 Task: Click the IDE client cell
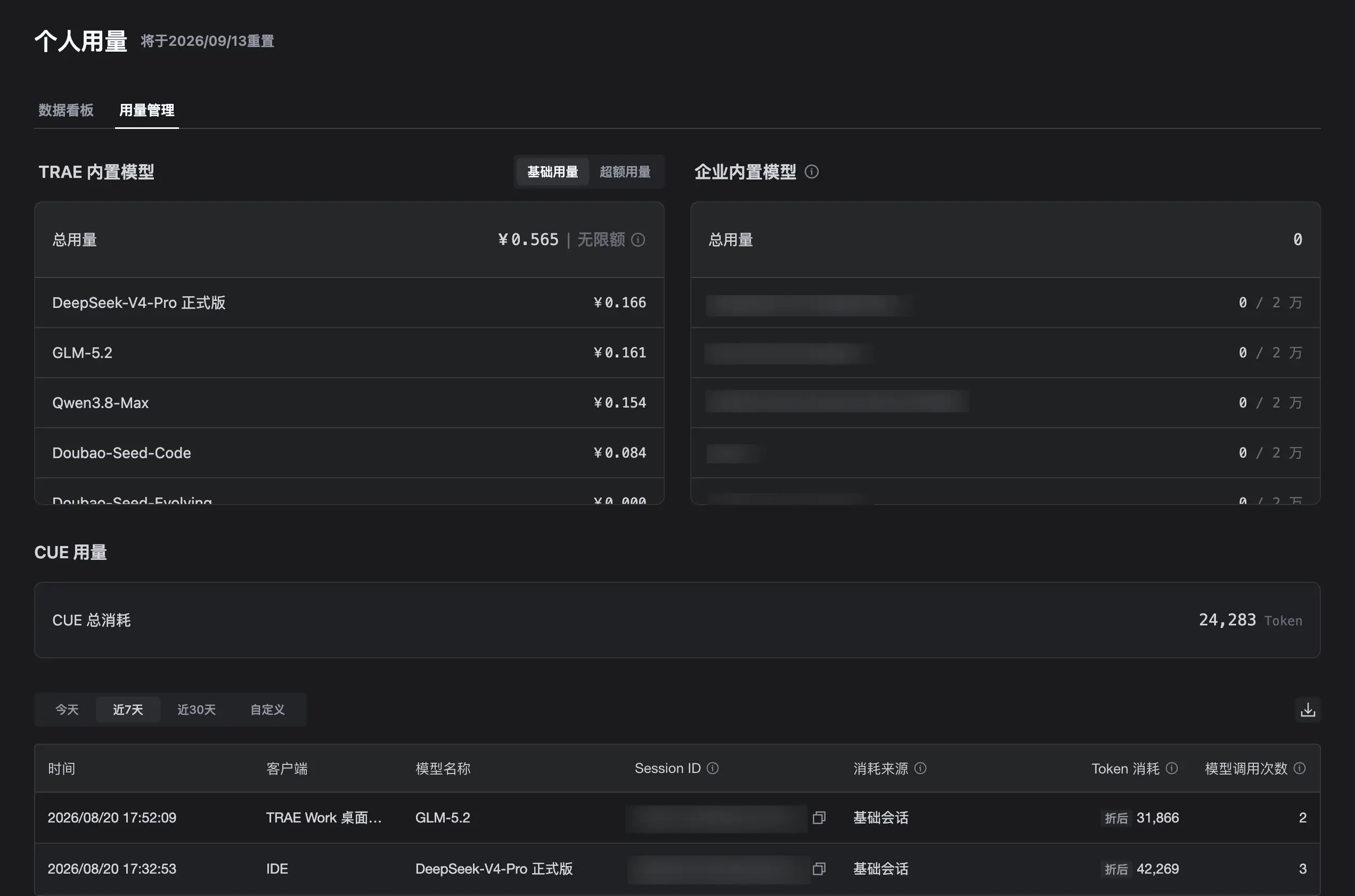pyautogui.click(x=277, y=869)
